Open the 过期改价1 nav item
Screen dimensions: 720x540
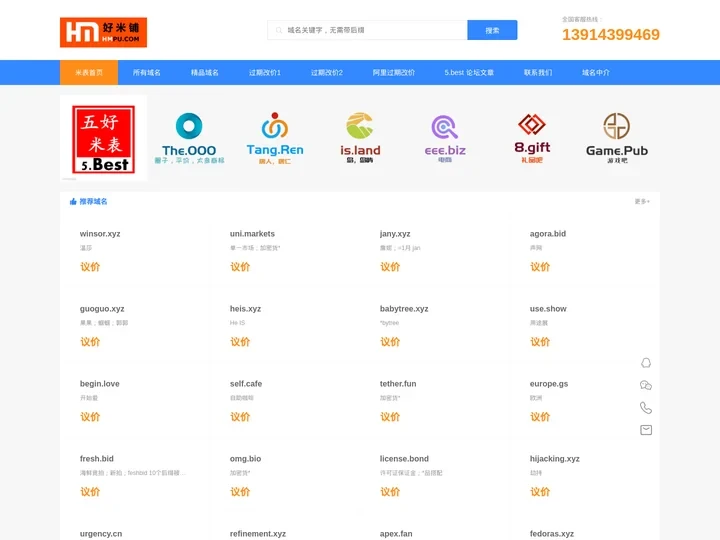(x=264, y=73)
